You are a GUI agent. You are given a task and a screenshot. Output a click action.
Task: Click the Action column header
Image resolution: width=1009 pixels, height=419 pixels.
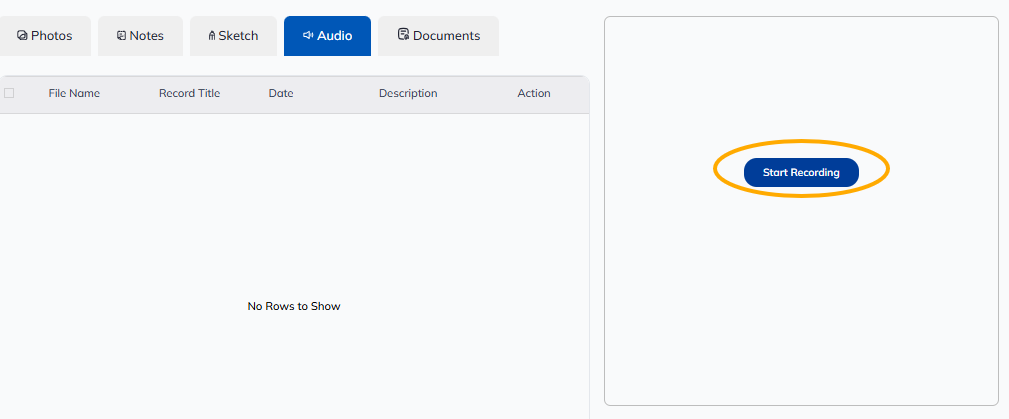coord(534,93)
